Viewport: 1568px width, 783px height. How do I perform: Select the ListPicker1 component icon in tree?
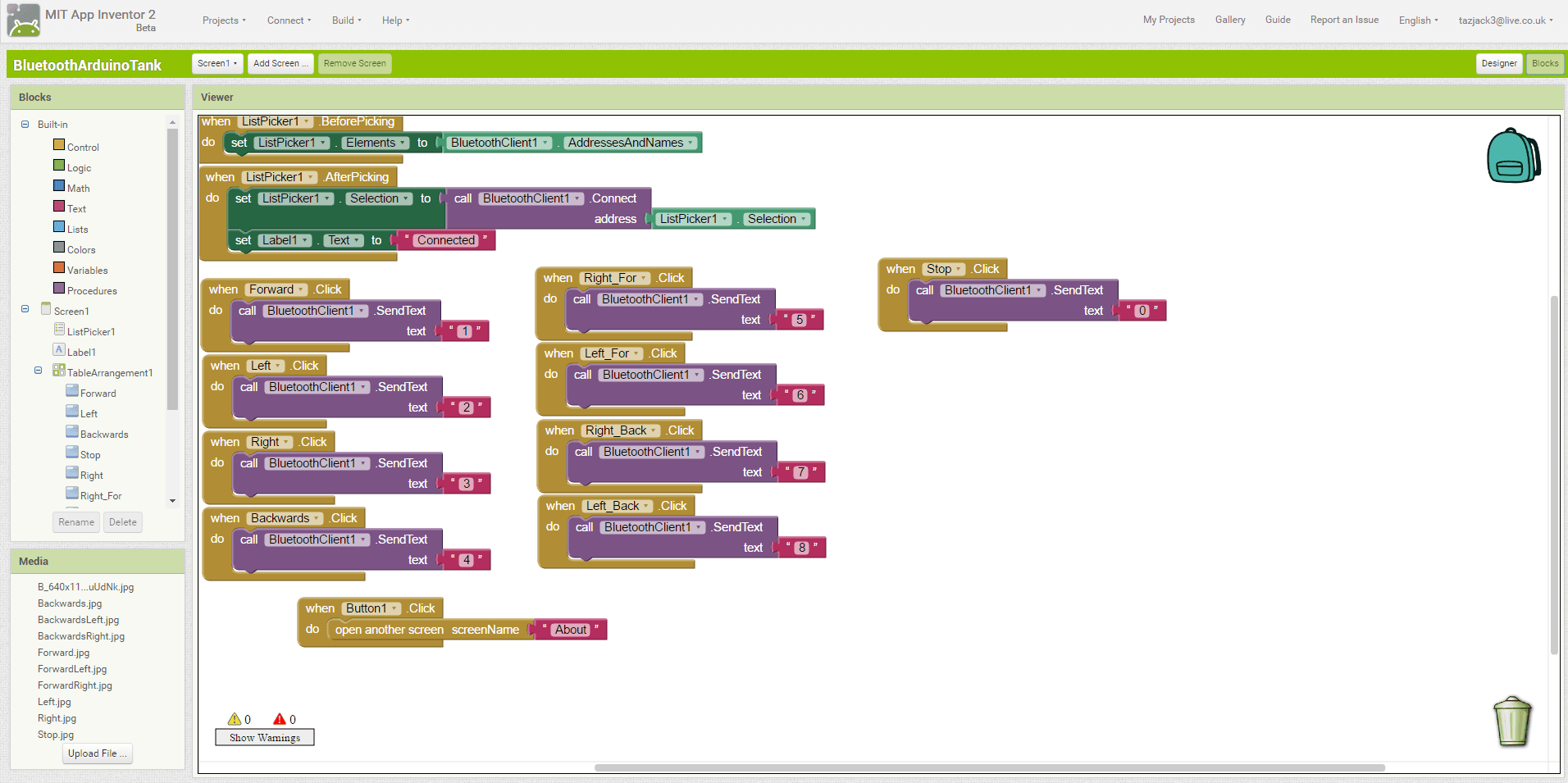tap(59, 330)
